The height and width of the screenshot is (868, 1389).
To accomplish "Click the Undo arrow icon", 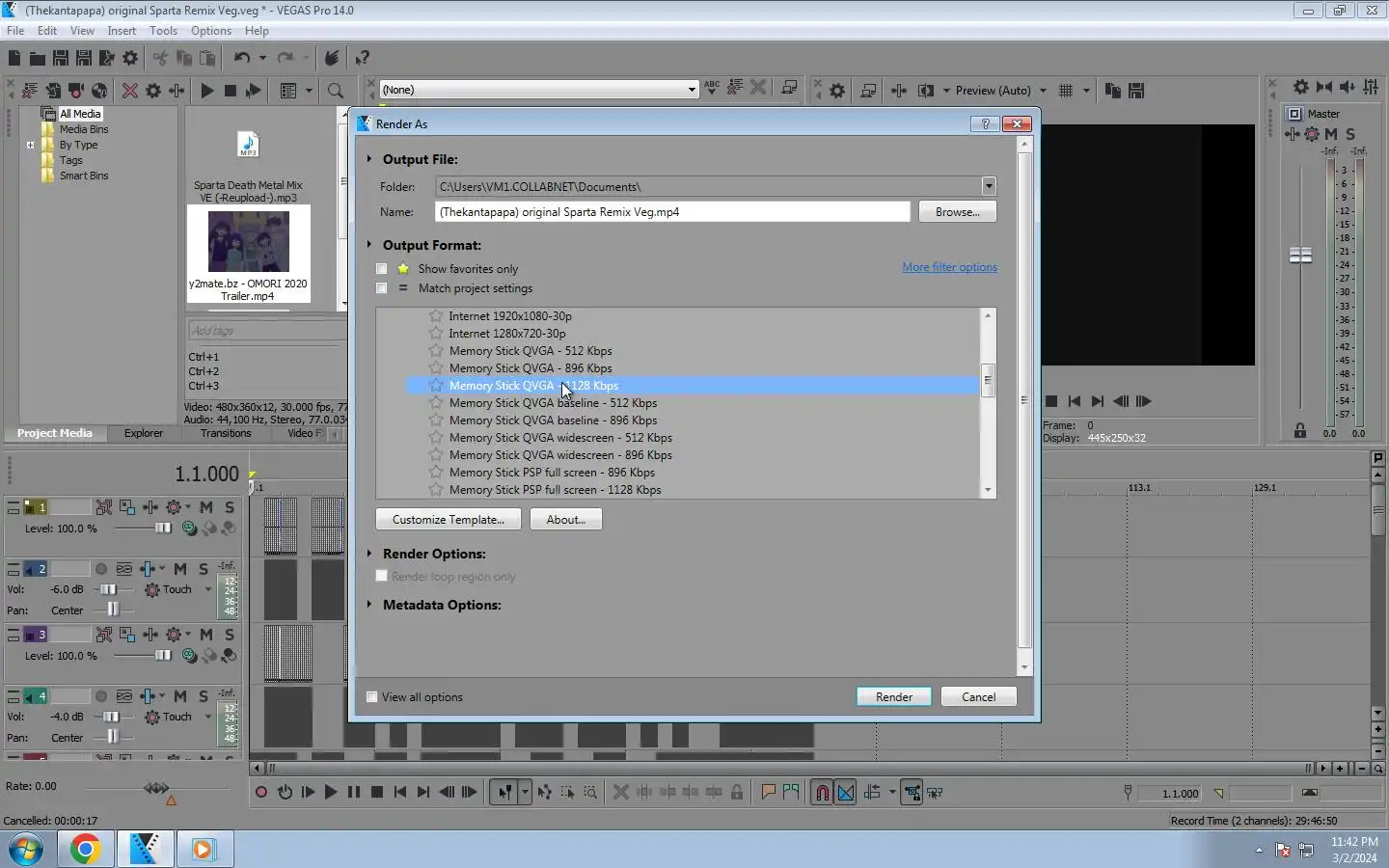I will (242, 58).
